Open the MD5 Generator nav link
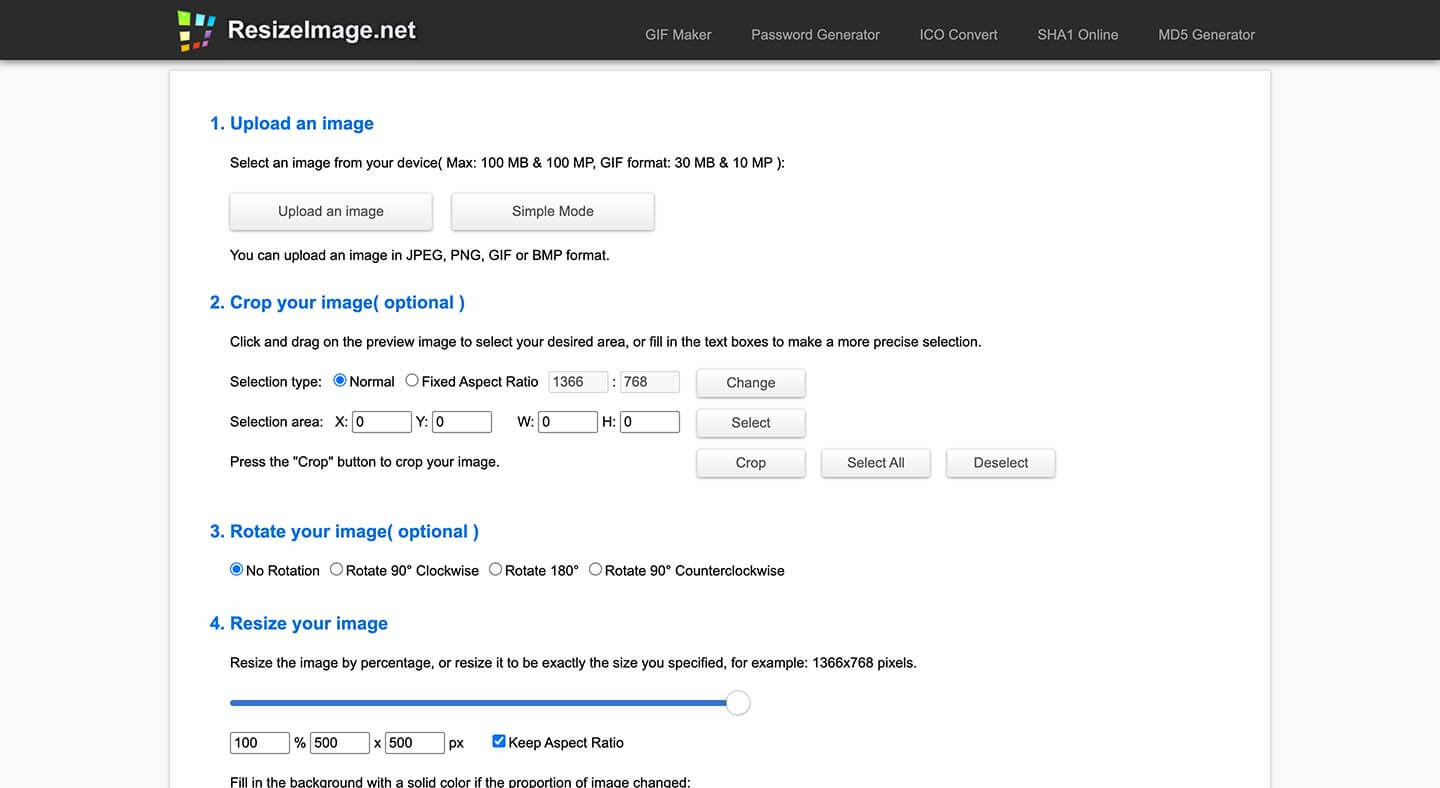1440x788 pixels. pyautogui.click(x=1206, y=34)
